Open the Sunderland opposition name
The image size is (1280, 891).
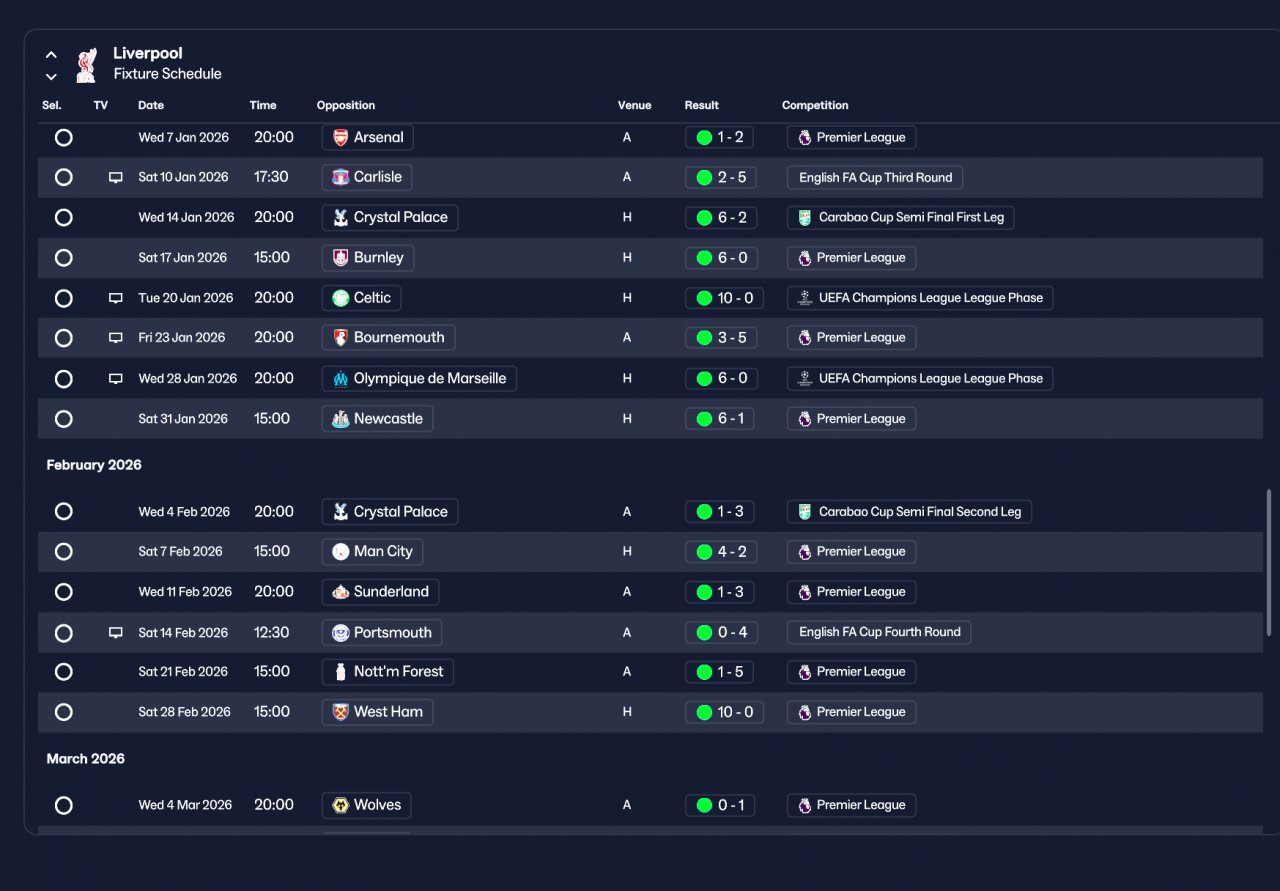click(x=380, y=592)
